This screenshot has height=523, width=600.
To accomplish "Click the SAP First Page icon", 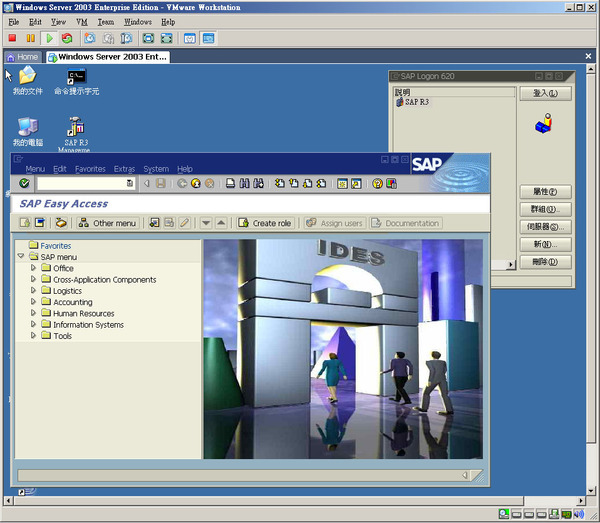I will point(280,184).
